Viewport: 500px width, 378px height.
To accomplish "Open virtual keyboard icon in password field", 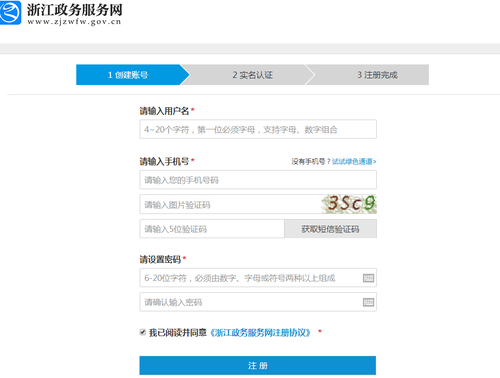I will click(x=368, y=278).
